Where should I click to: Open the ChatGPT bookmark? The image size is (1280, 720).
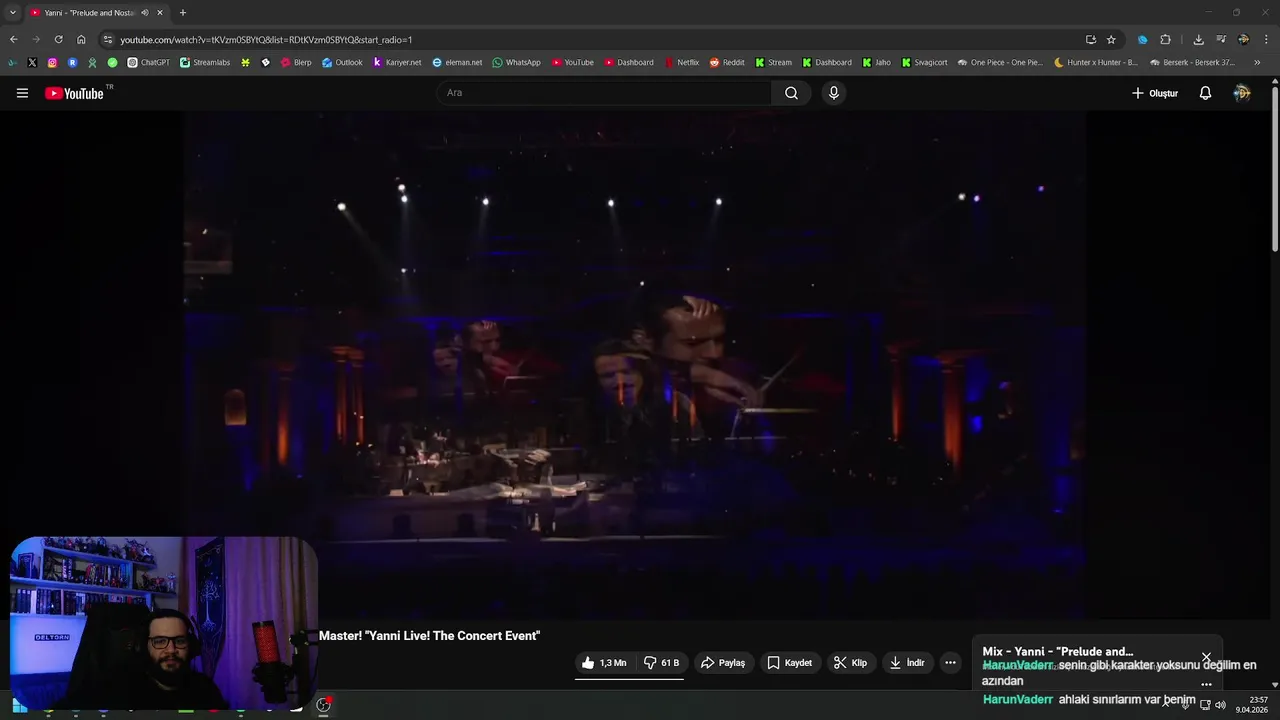(149, 62)
